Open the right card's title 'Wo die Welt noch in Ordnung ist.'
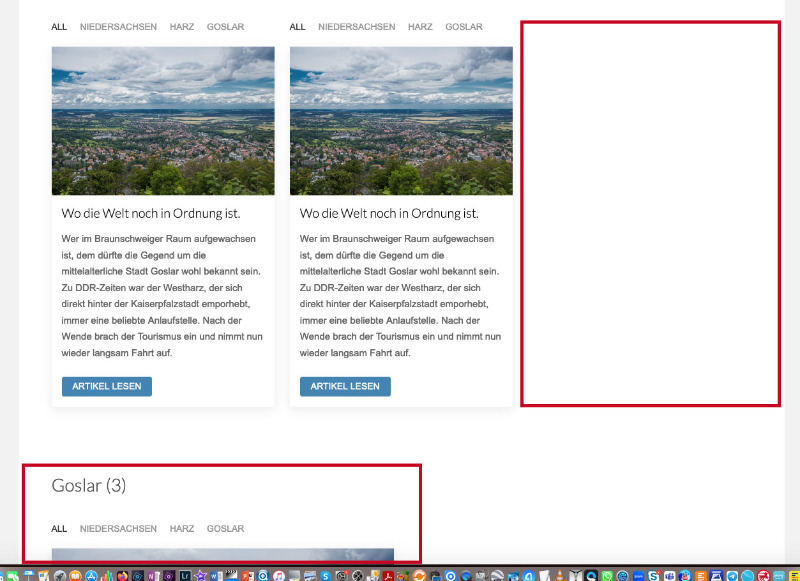The image size is (800, 581). [x=389, y=213]
